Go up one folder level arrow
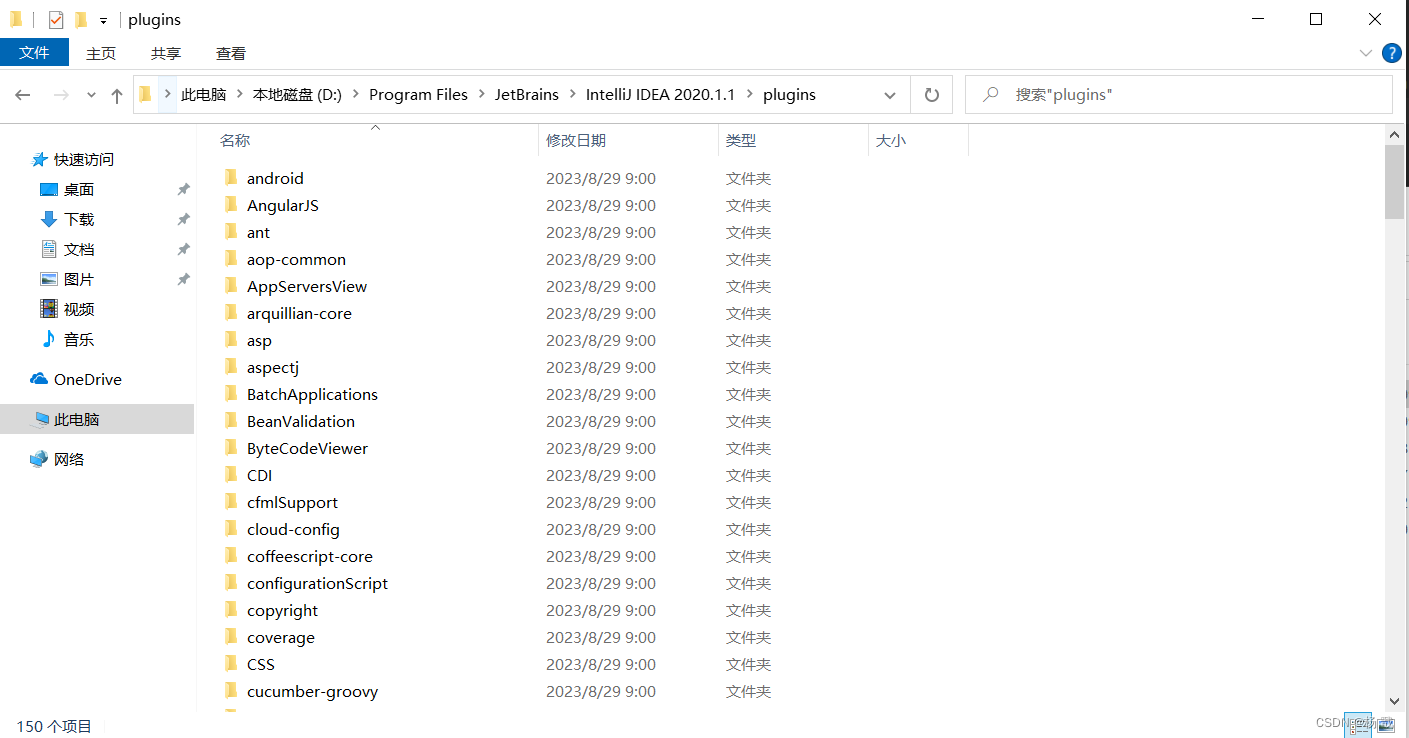 (x=117, y=95)
